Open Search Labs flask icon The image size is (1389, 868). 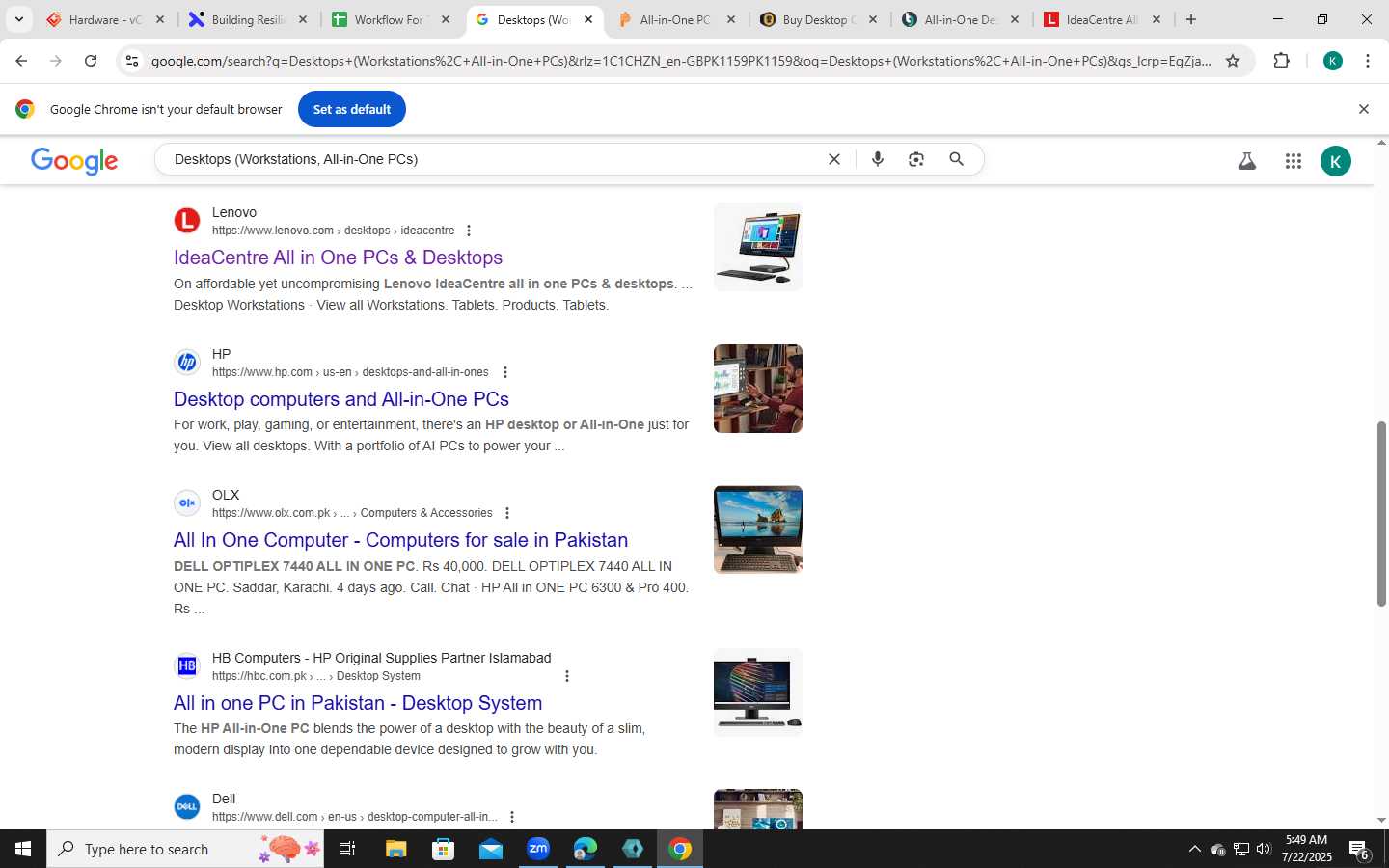pyautogui.click(x=1247, y=161)
